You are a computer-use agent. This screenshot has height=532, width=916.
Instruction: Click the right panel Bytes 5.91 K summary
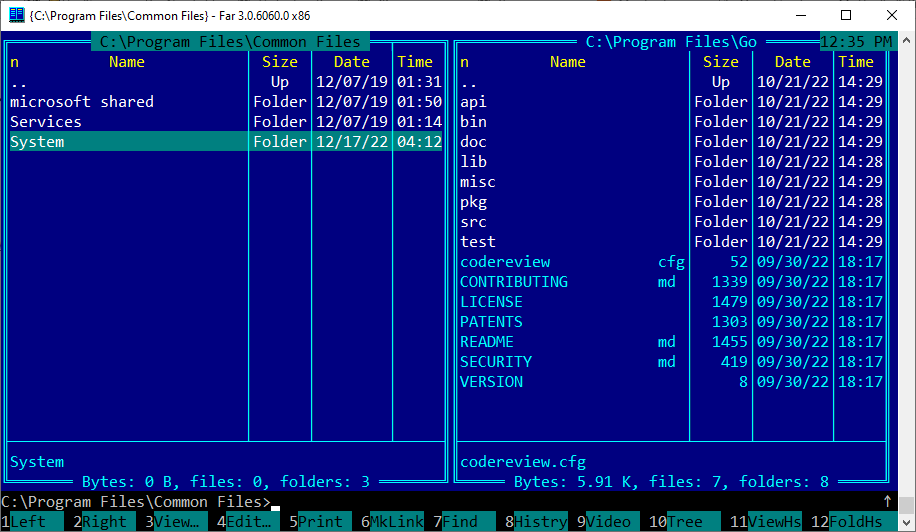pos(671,482)
